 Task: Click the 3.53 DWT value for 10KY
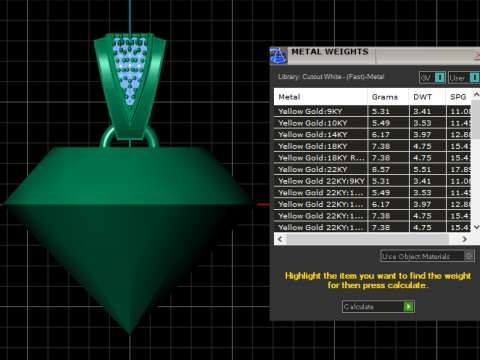(422, 123)
